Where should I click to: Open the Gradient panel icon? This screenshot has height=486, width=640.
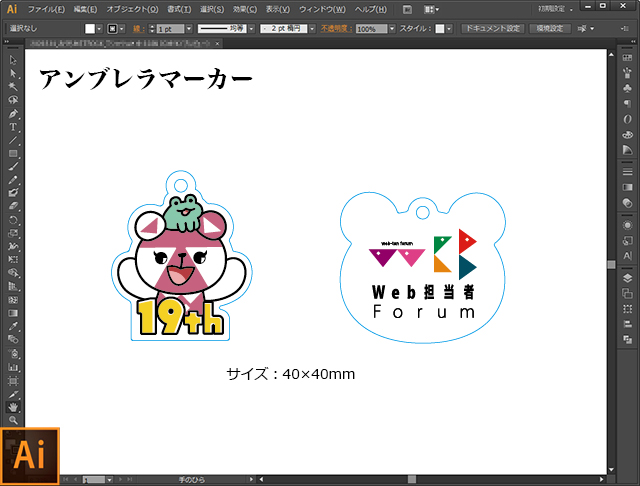click(x=627, y=187)
